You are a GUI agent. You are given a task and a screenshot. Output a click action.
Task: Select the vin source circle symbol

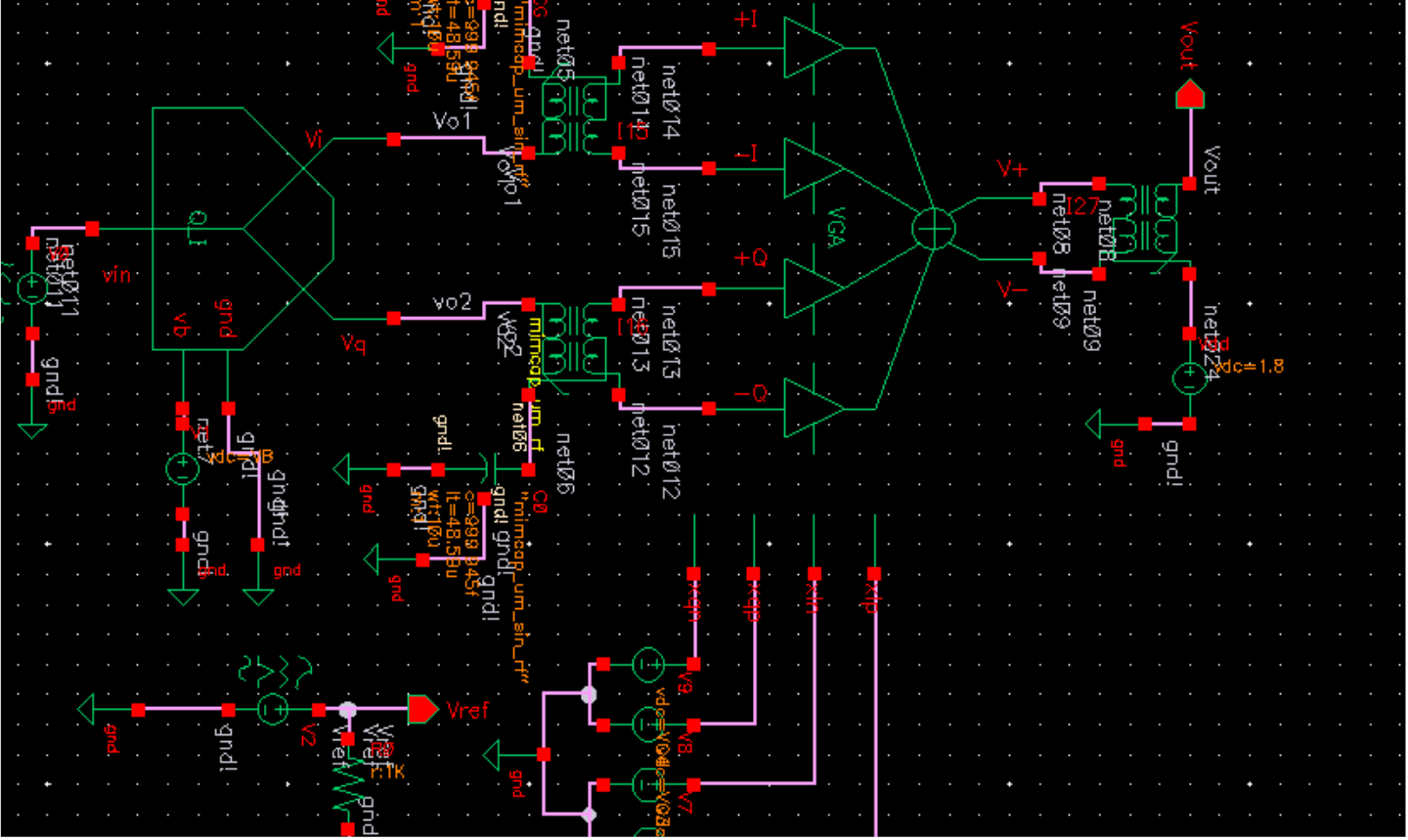pyautogui.click(x=32, y=288)
